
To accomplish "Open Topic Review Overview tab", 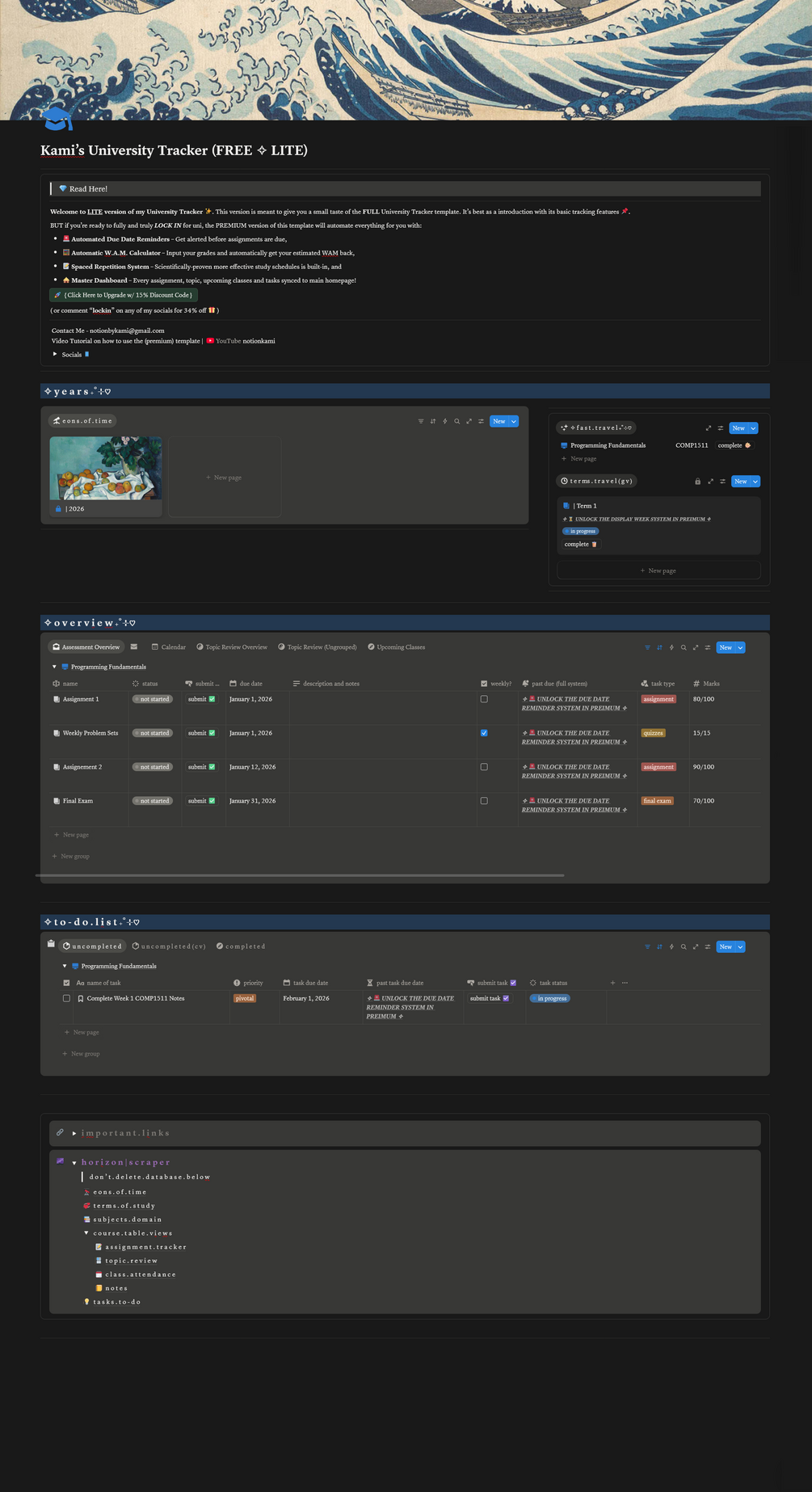I will [232, 647].
